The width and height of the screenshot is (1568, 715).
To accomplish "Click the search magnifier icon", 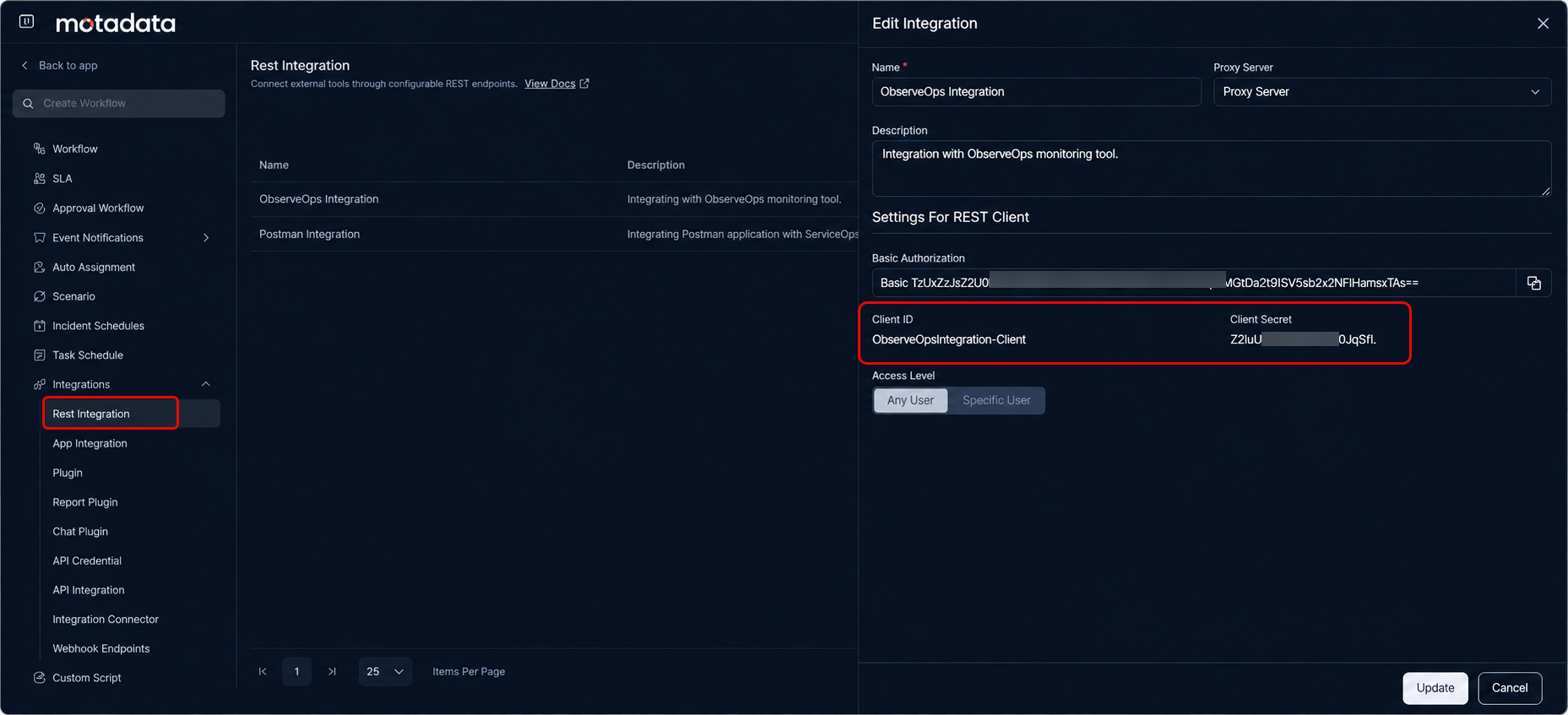I will (28, 103).
